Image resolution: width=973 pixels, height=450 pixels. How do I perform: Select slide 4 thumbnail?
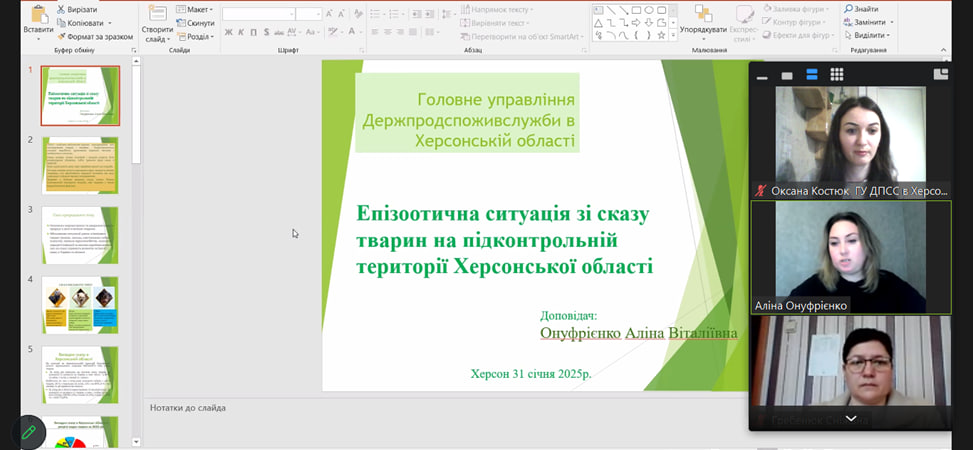click(80, 305)
